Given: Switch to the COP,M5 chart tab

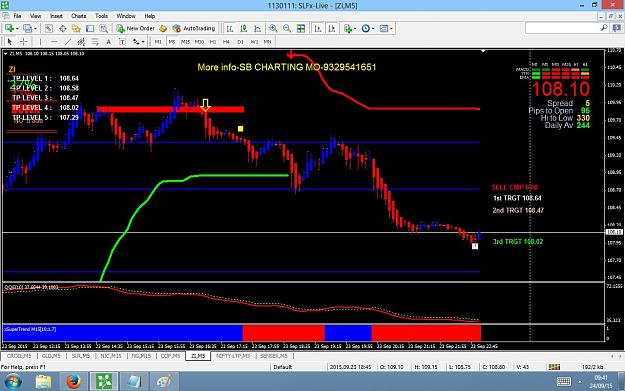Looking at the screenshot, I should point(170,356).
